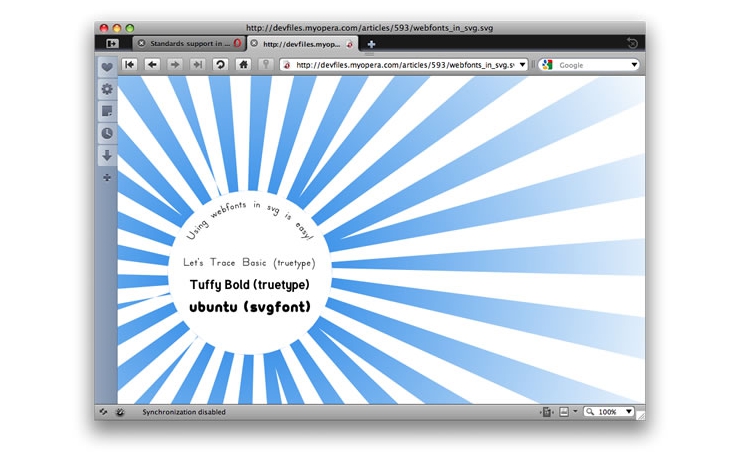The image size is (740, 460).
Task: Click the Opera Unite status icon
Action: (120, 412)
